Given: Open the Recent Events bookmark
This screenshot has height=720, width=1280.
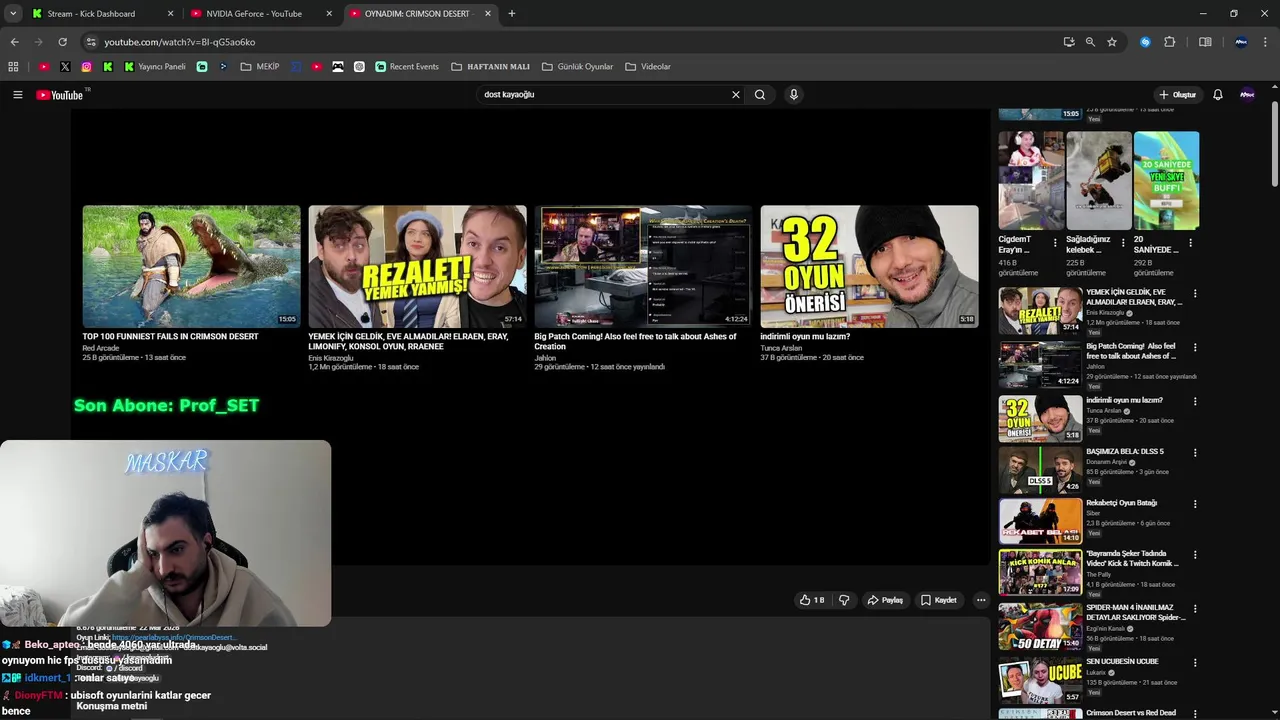Looking at the screenshot, I should point(407,67).
